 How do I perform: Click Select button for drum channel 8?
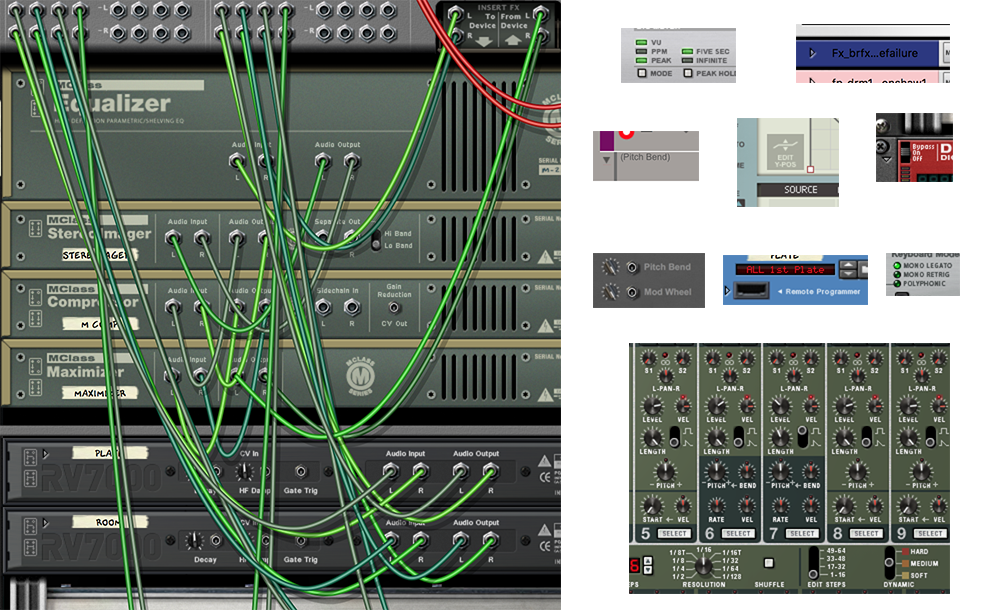[865, 533]
